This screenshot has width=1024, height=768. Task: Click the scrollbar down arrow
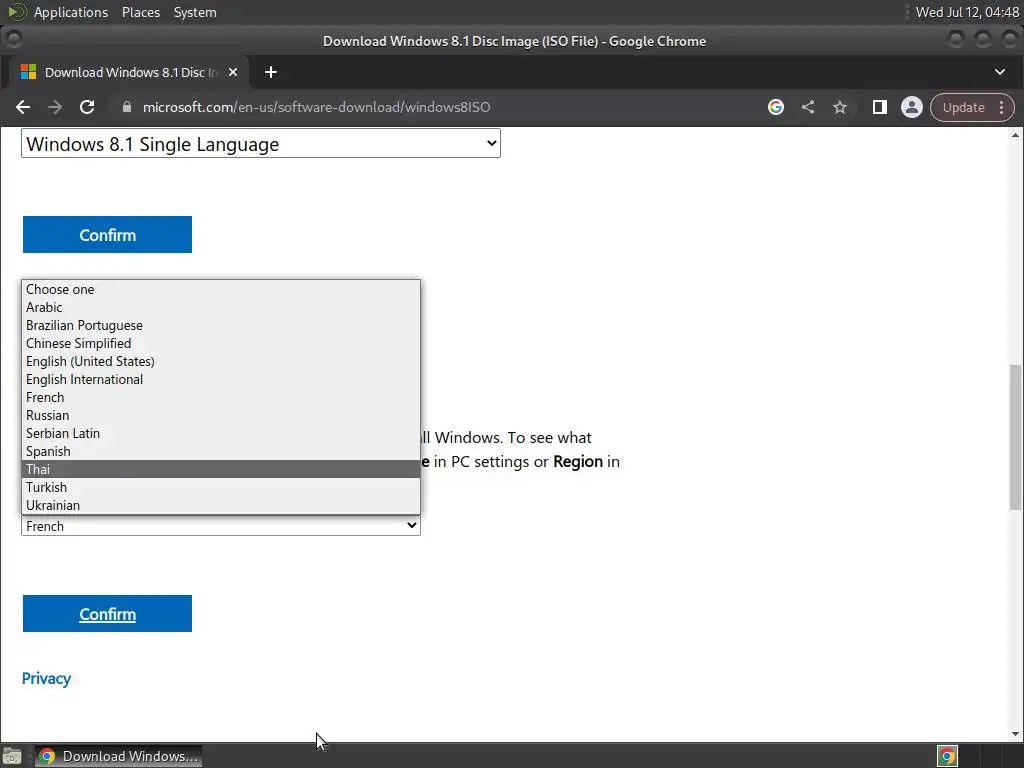[1015, 734]
